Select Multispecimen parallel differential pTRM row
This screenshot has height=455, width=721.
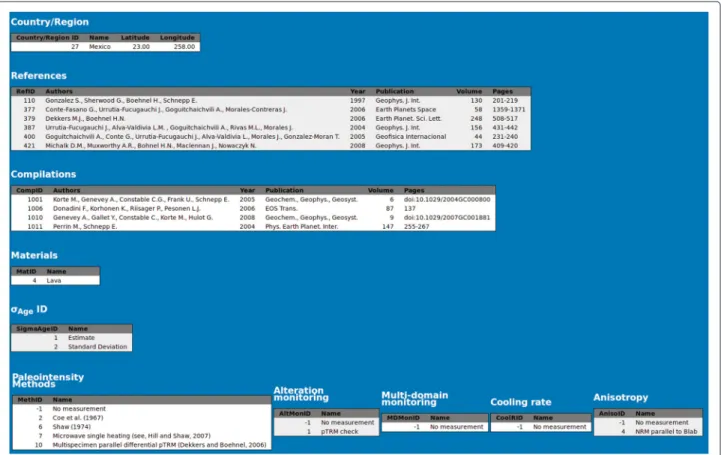(x=142, y=445)
